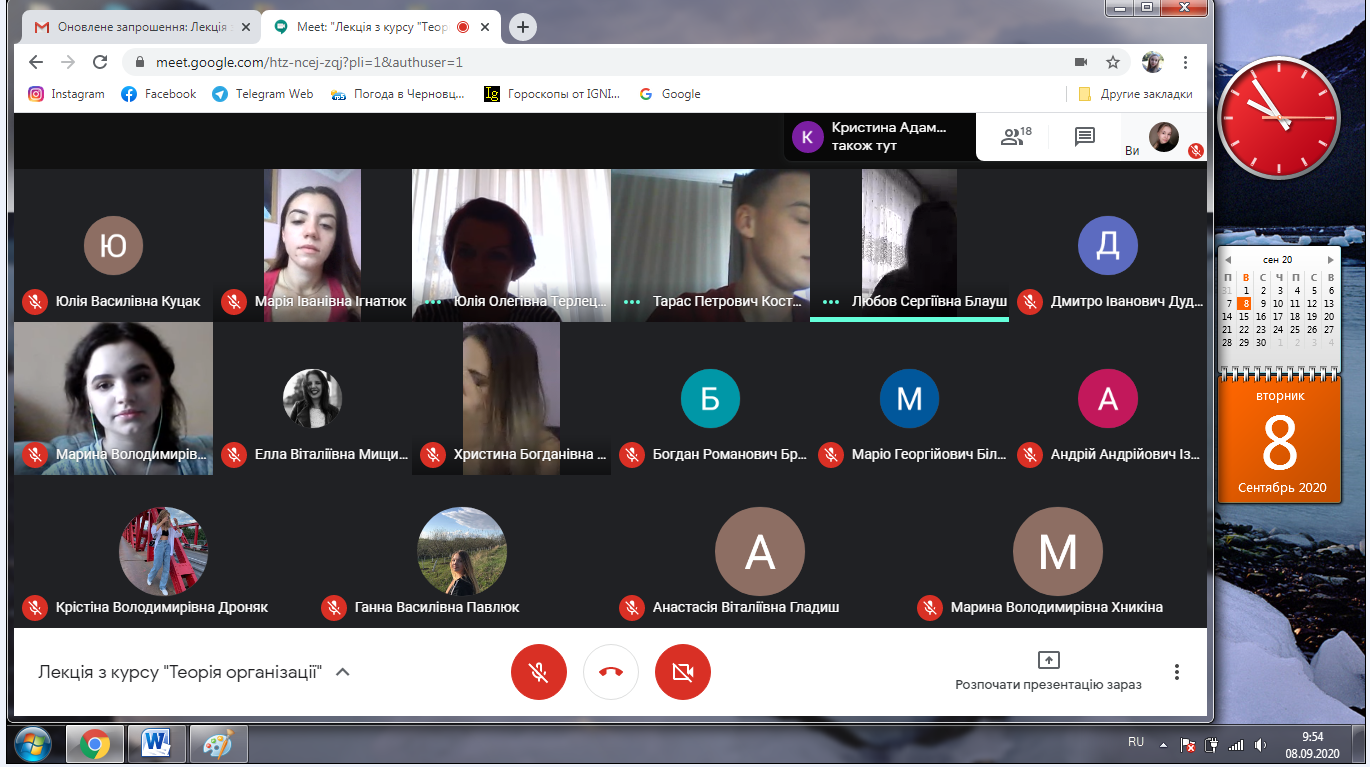
Task: Show hidden system tray icons arrow
Action: point(1163,745)
